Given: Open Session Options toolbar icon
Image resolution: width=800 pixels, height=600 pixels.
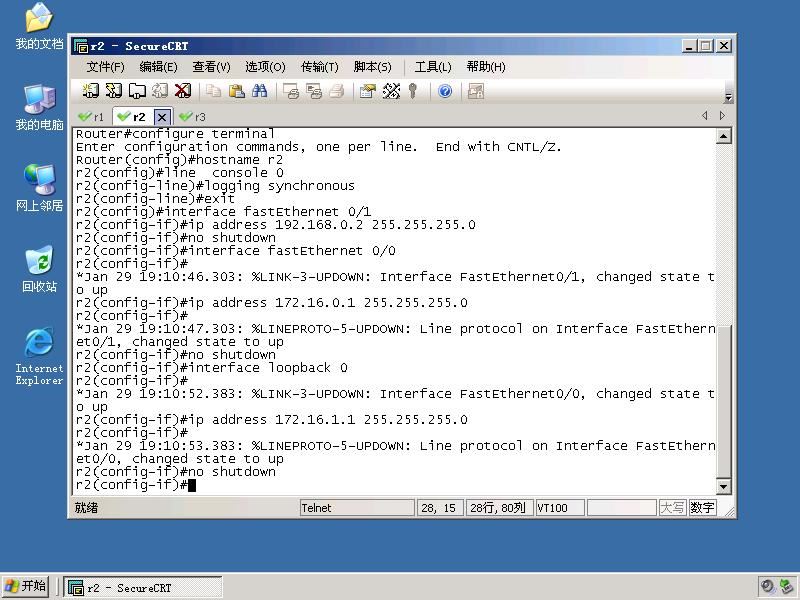Looking at the screenshot, I should click(368, 91).
